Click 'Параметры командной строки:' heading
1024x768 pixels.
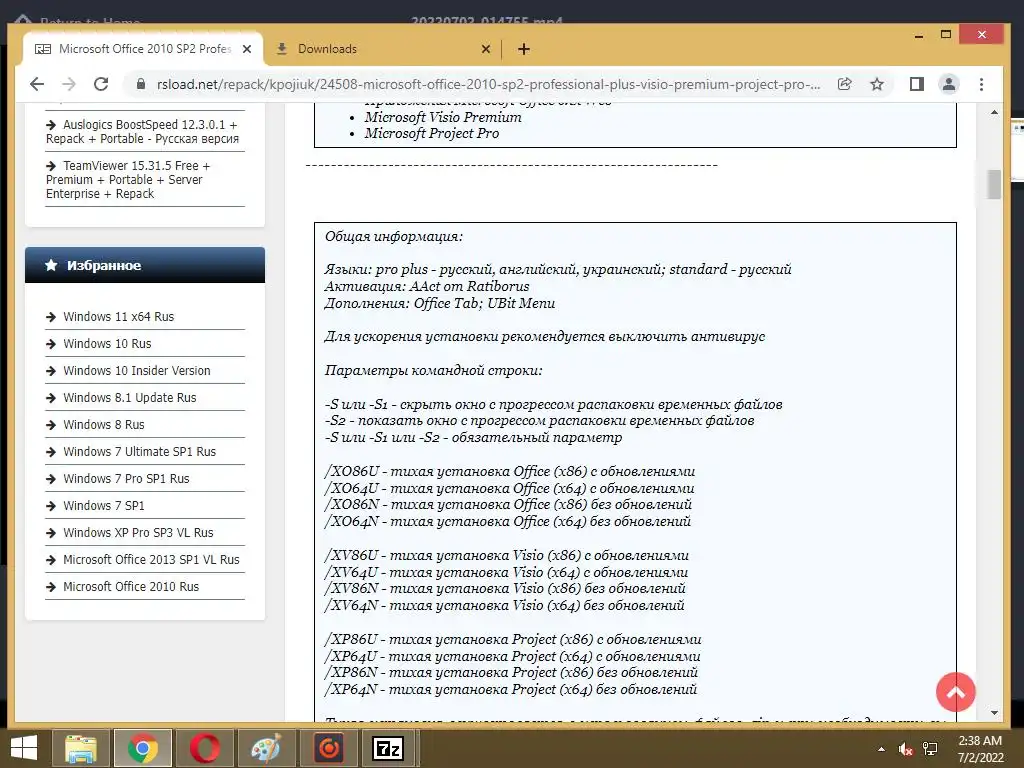[x=433, y=370]
